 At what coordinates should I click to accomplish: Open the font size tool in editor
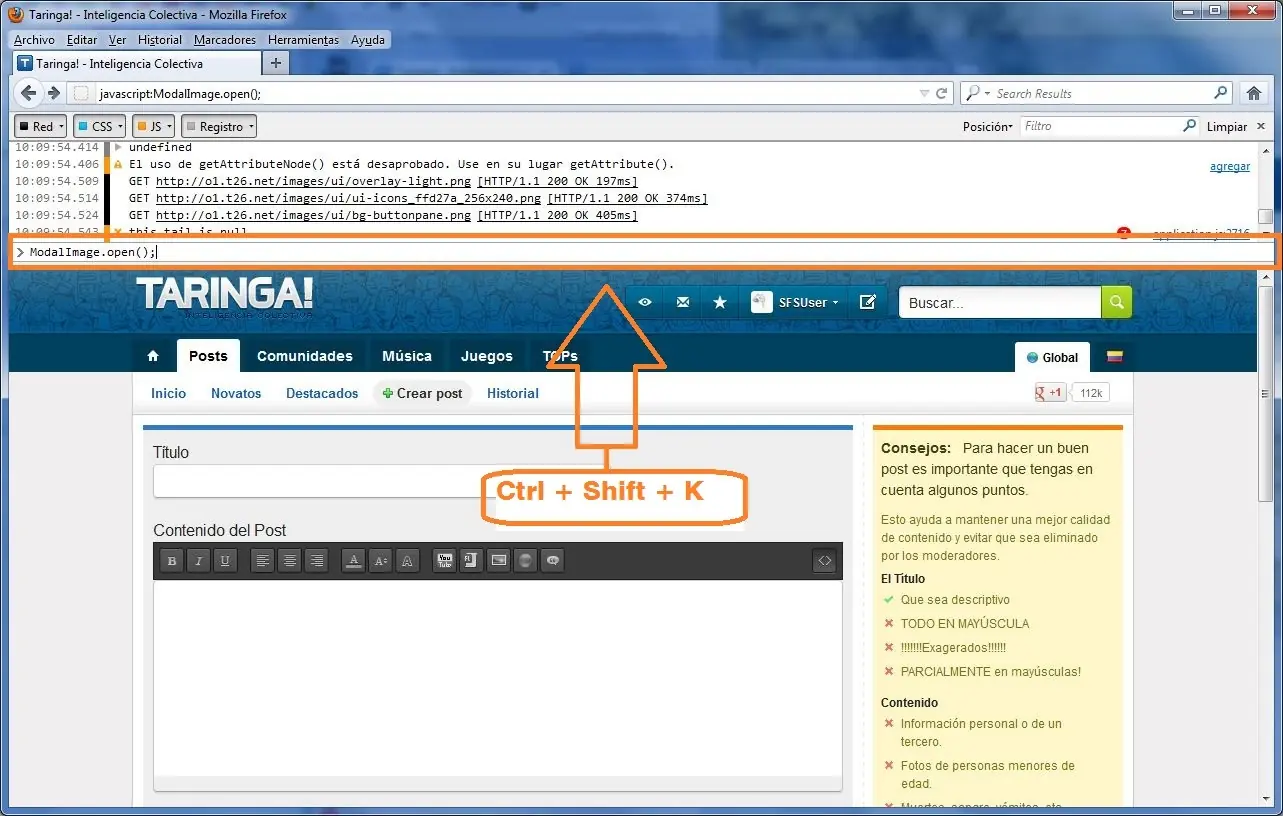[380, 561]
